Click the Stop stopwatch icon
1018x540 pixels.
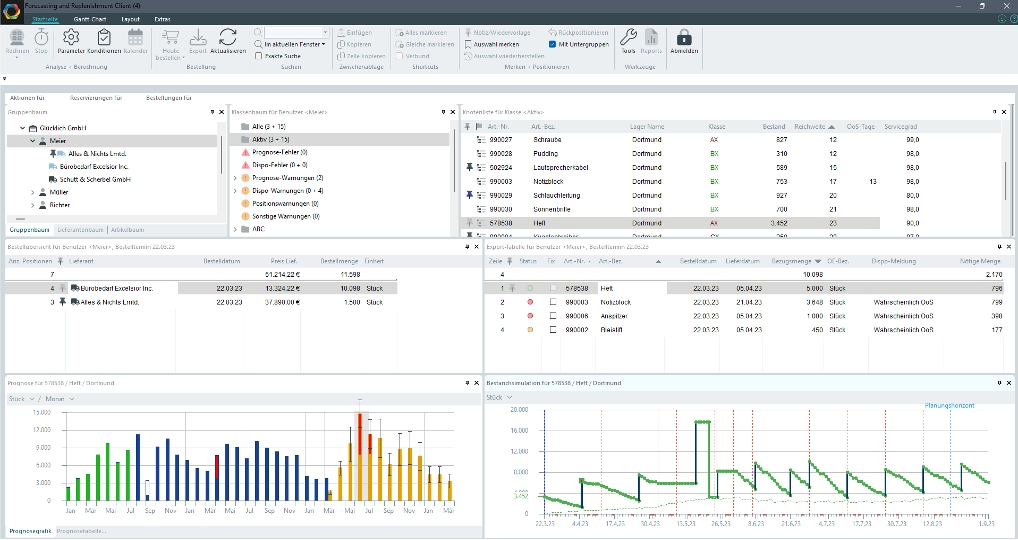[41, 37]
